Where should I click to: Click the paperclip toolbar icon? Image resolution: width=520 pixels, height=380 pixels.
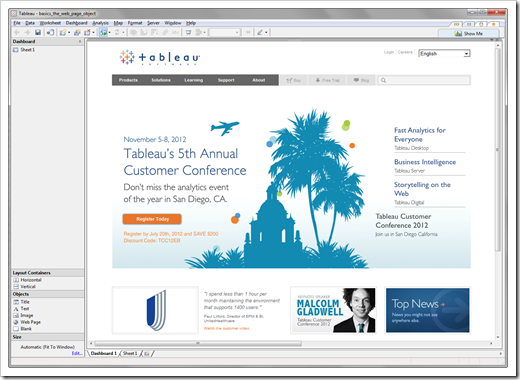(165, 32)
